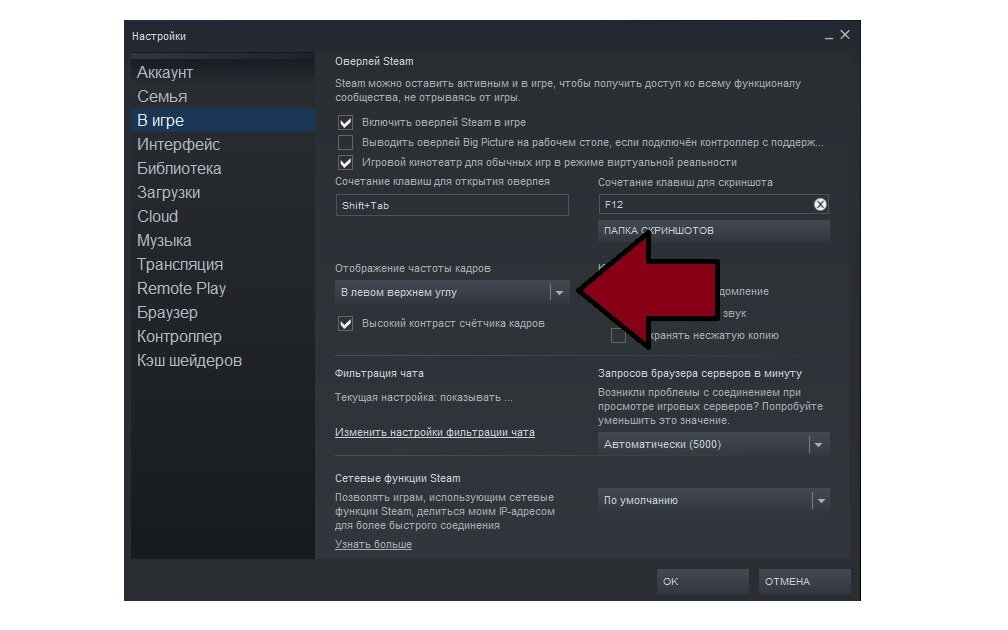The height and width of the screenshot is (630, 1008).
Task: Close the Настройки window
Action: pyautogui.click(x=845, y=35)
